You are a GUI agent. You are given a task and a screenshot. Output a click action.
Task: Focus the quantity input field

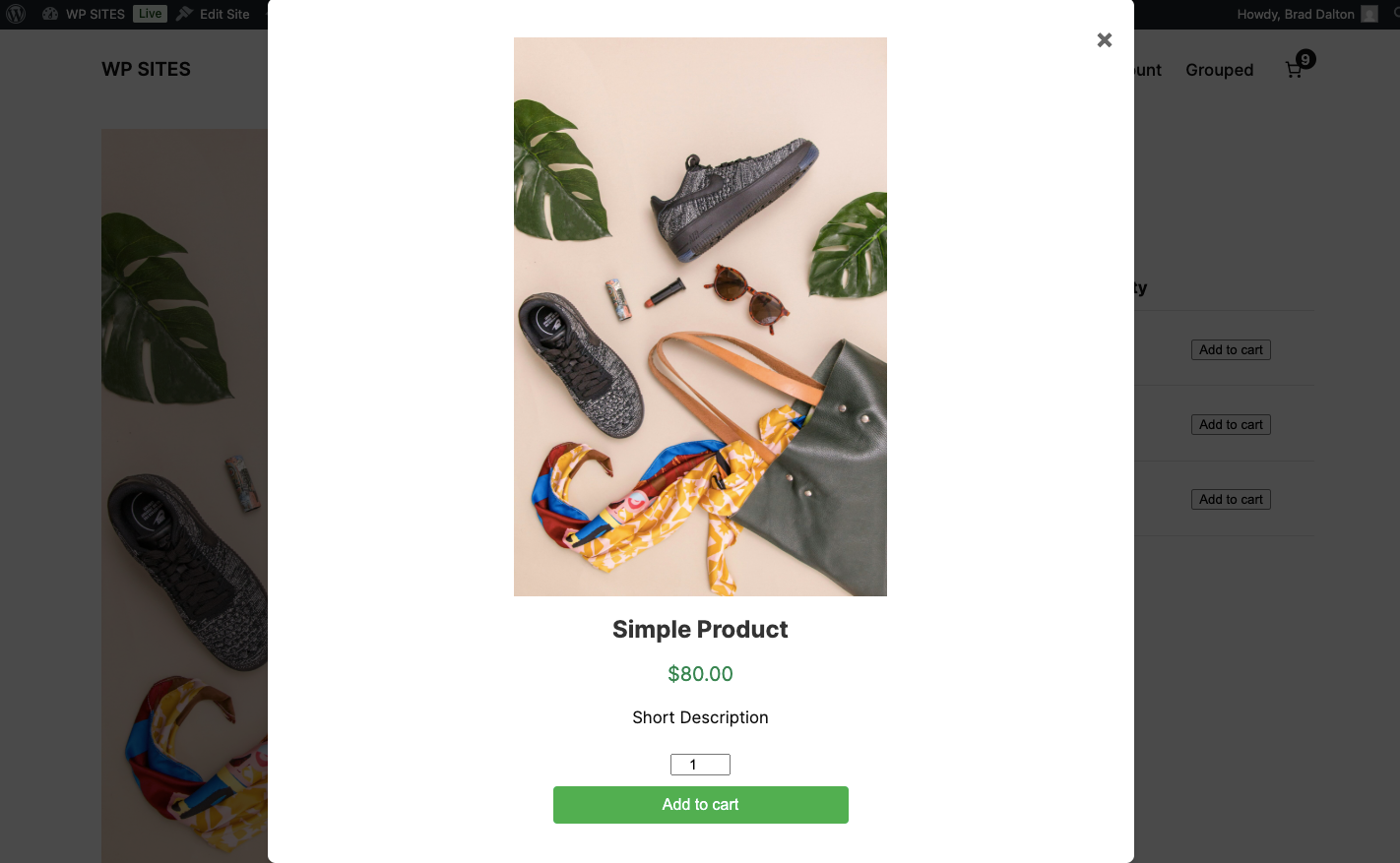(700, 765)
